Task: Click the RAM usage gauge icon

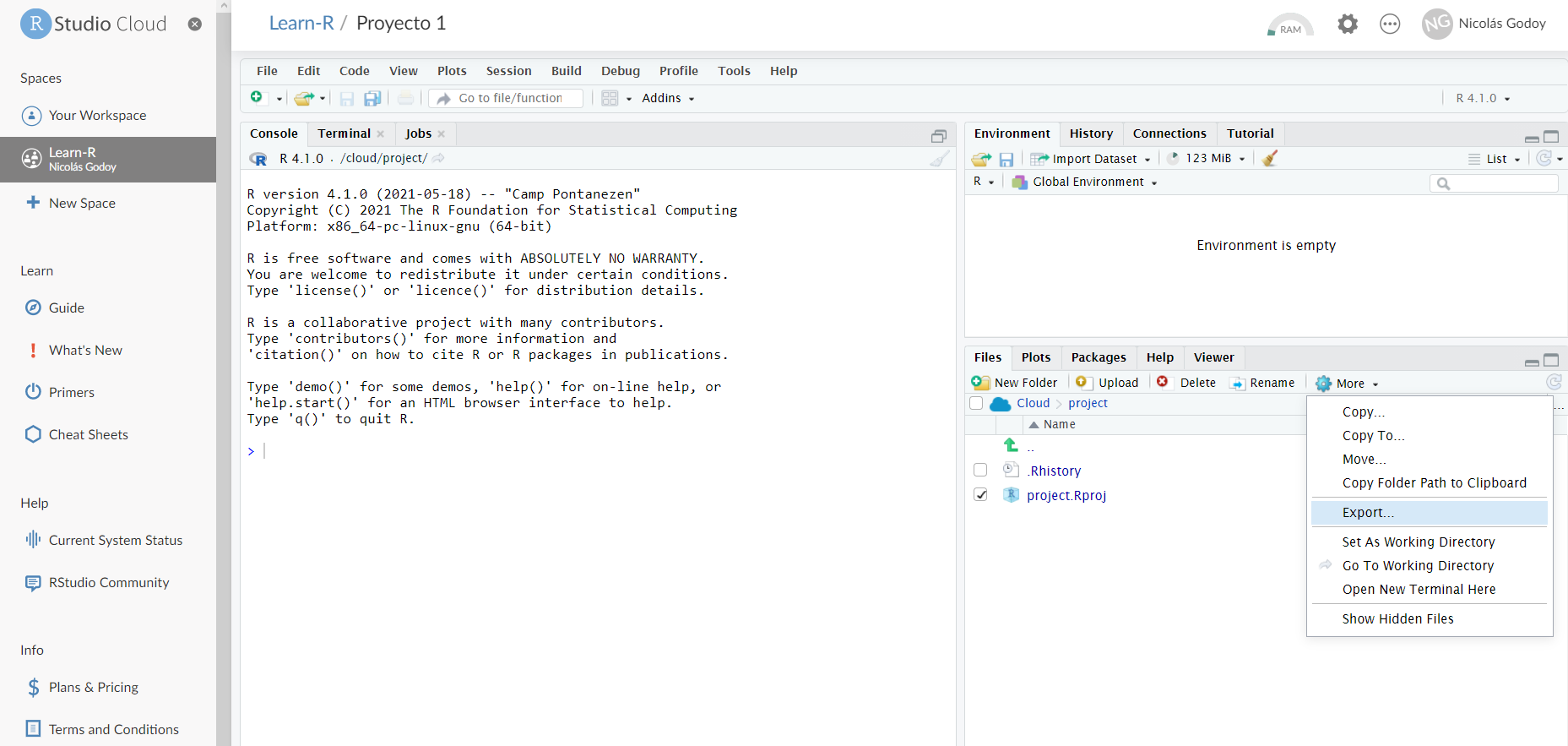Action: point(1289,25)
